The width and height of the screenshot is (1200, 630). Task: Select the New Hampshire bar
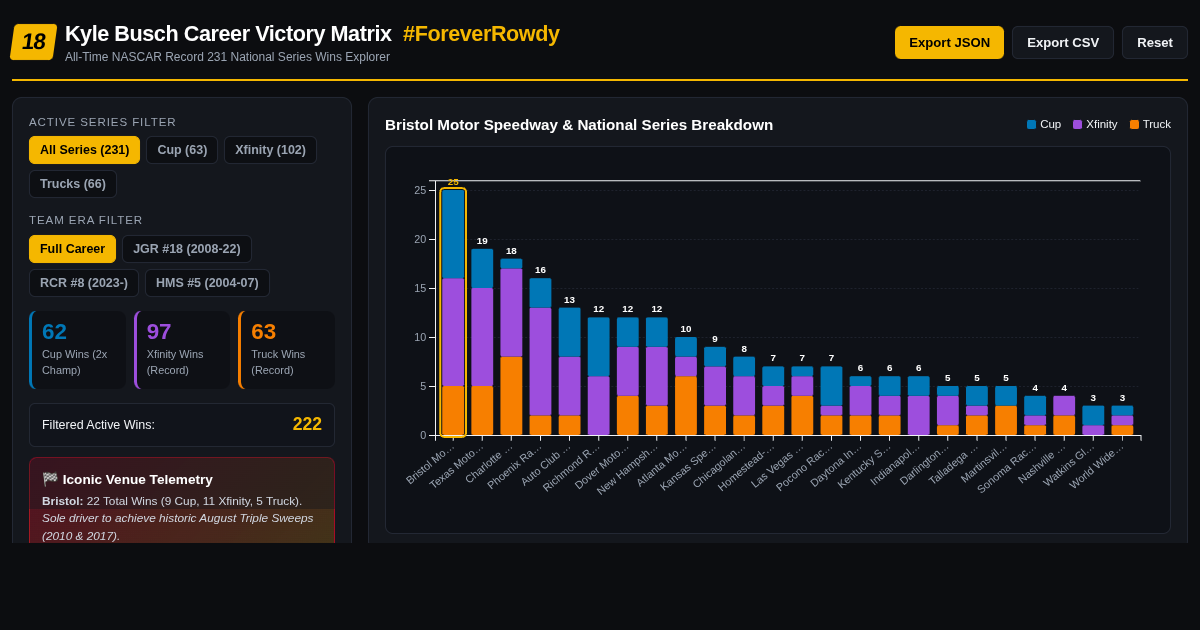[656, 376]
